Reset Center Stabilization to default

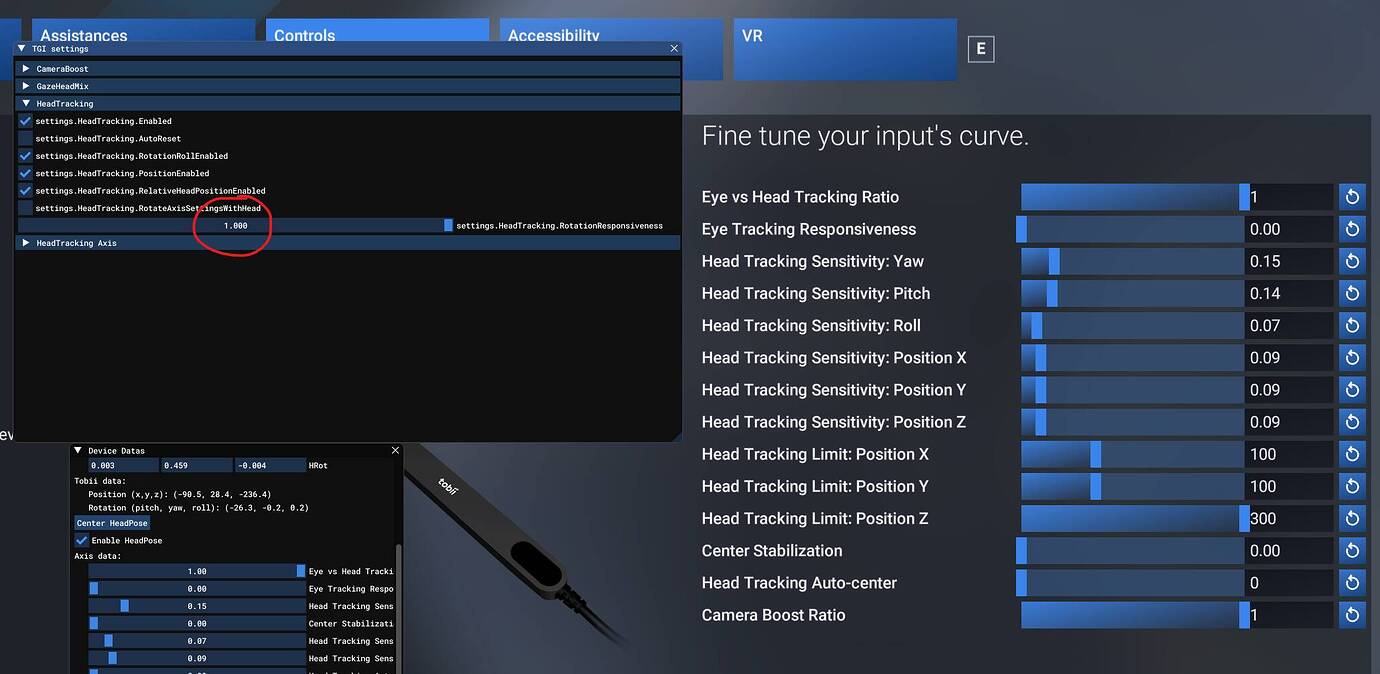pos(1352,551)
